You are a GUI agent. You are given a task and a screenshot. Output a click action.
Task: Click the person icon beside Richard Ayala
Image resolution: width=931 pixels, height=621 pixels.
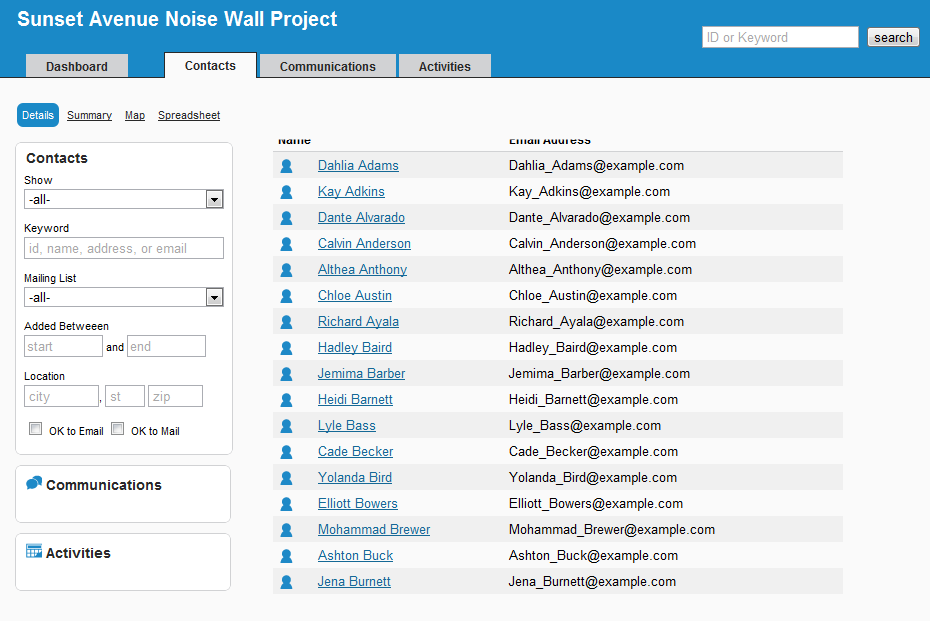tap(286, 322)
